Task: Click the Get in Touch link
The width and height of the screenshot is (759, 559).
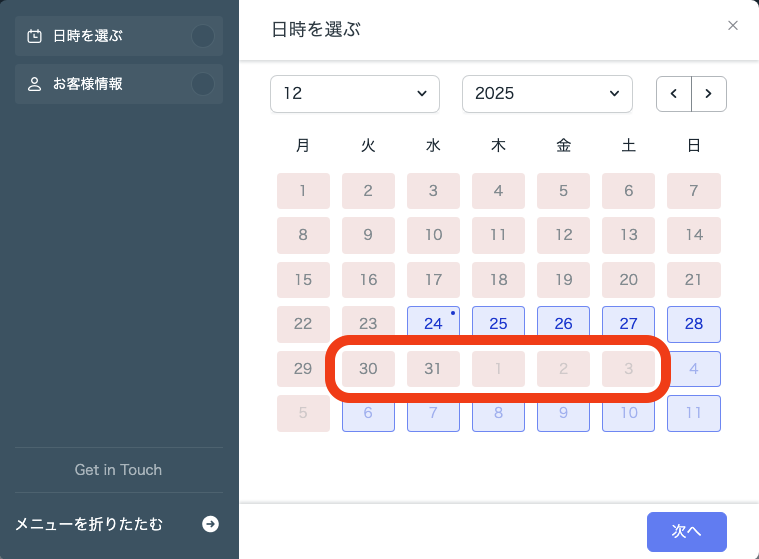Action: coord(118,470)
